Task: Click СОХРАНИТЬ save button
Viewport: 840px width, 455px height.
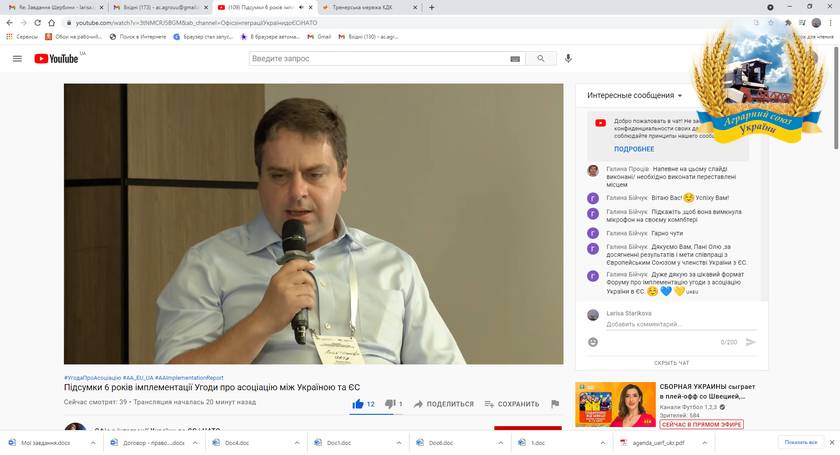Action: (512, 404)
